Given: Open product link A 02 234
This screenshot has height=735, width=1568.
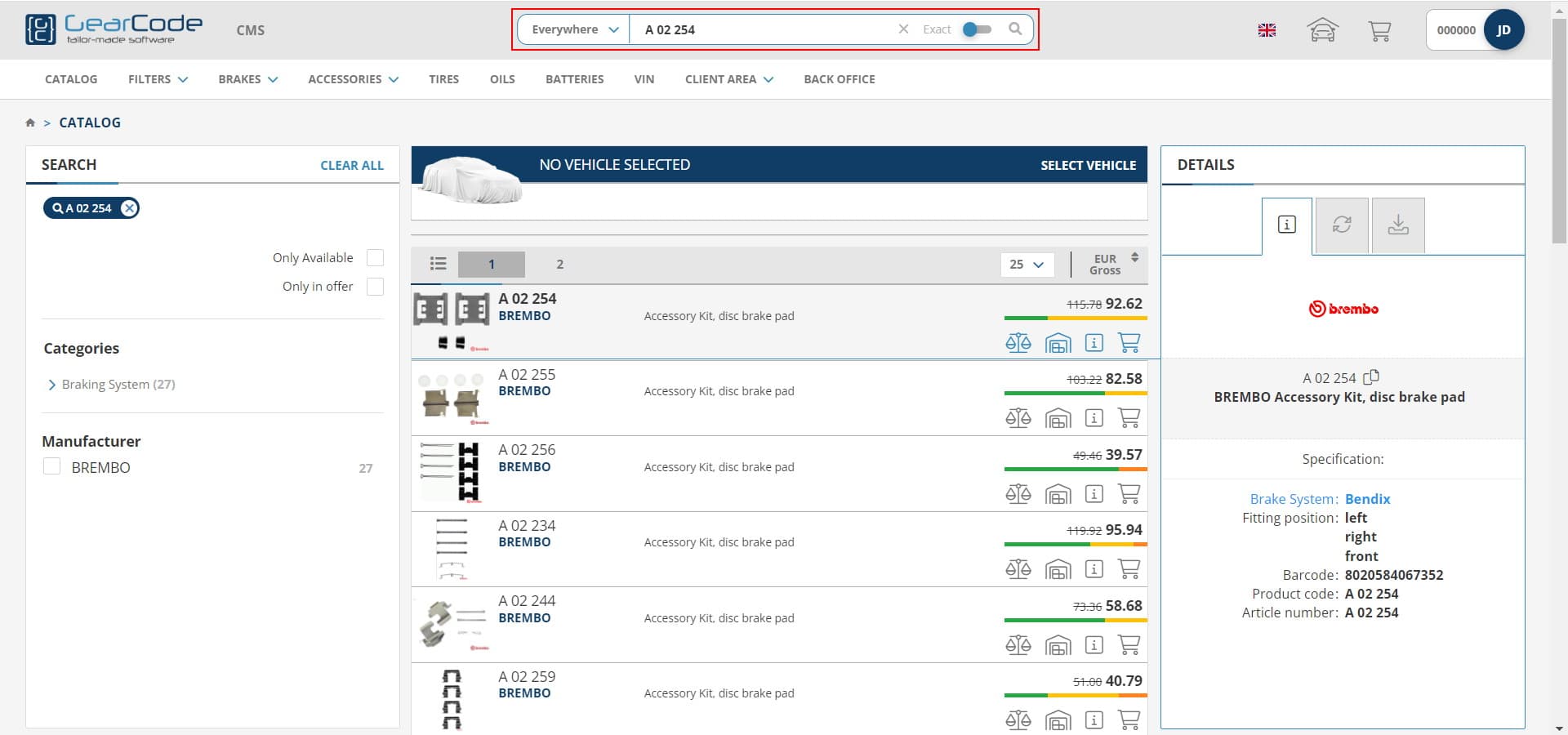Looking at the screenshot, I should (527, 526).
